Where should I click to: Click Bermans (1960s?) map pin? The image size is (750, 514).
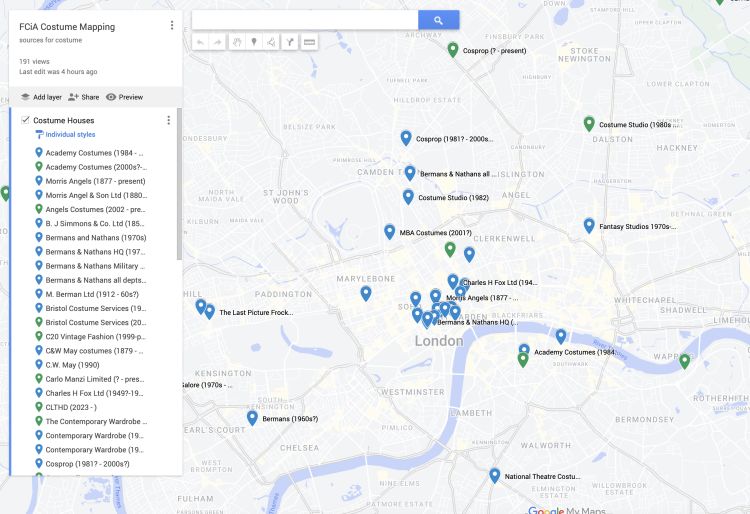(253, 417)
